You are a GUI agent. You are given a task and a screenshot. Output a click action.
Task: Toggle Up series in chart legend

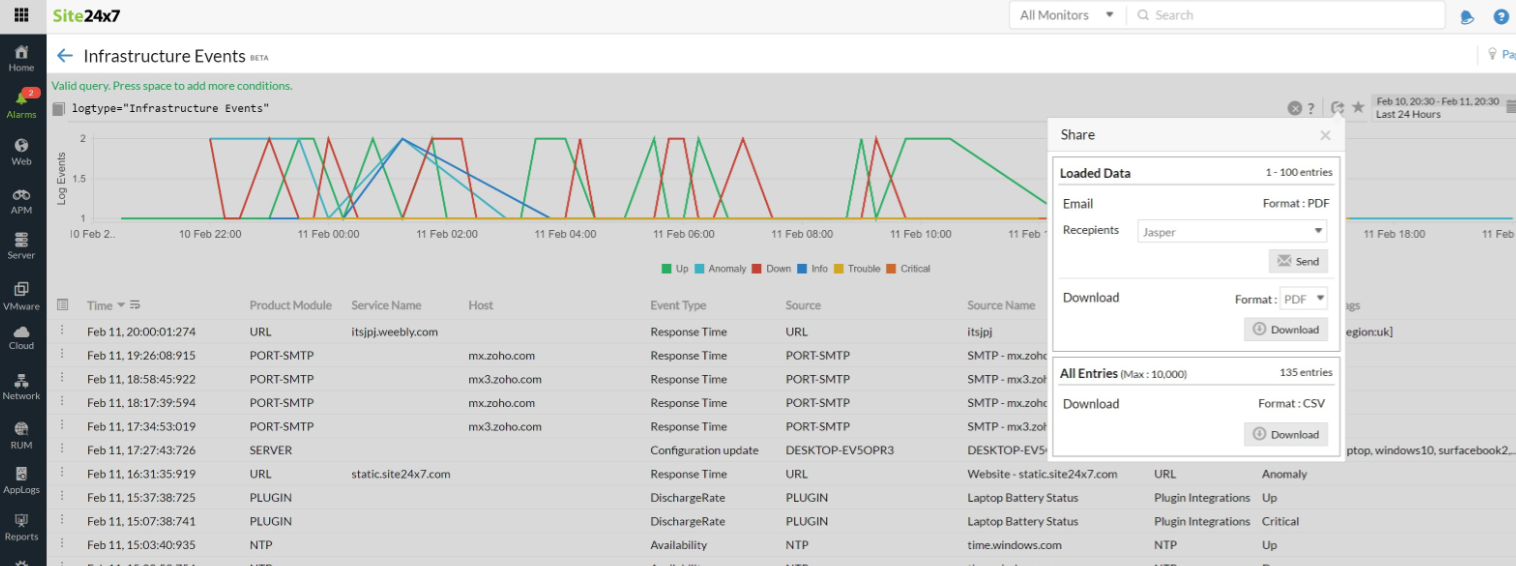coord(675,268)
